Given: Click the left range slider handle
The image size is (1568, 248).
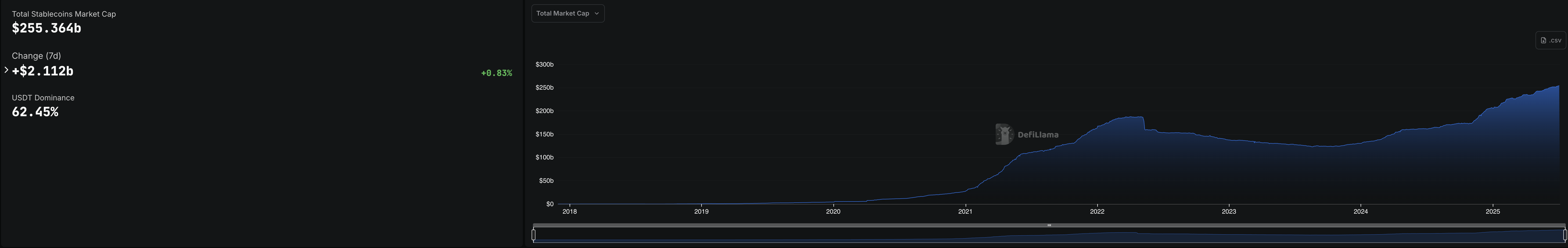Looking at the screenshot, I should tap(533, 235).
